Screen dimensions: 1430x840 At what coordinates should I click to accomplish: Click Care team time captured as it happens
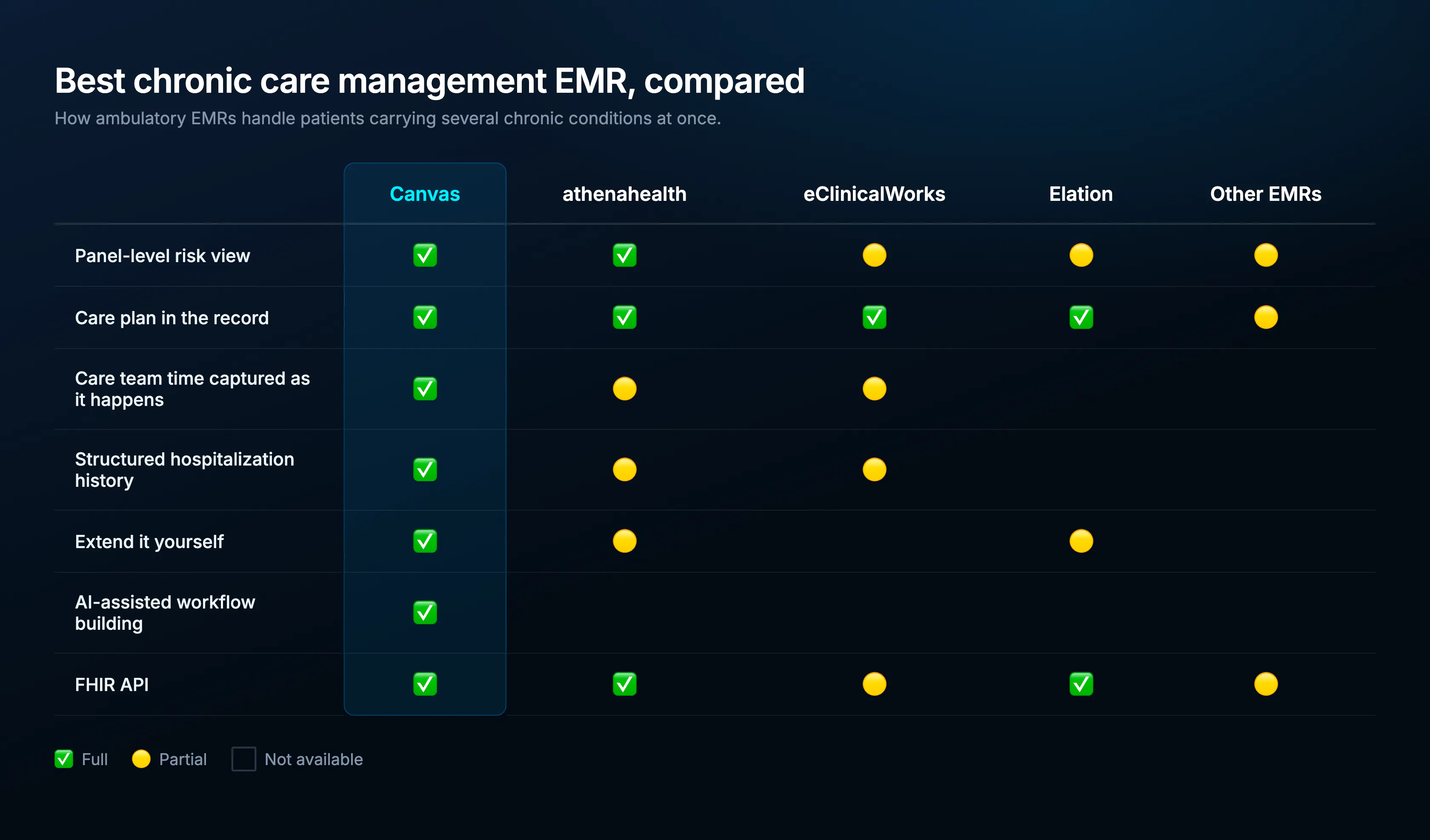click(x=192, y=389)
